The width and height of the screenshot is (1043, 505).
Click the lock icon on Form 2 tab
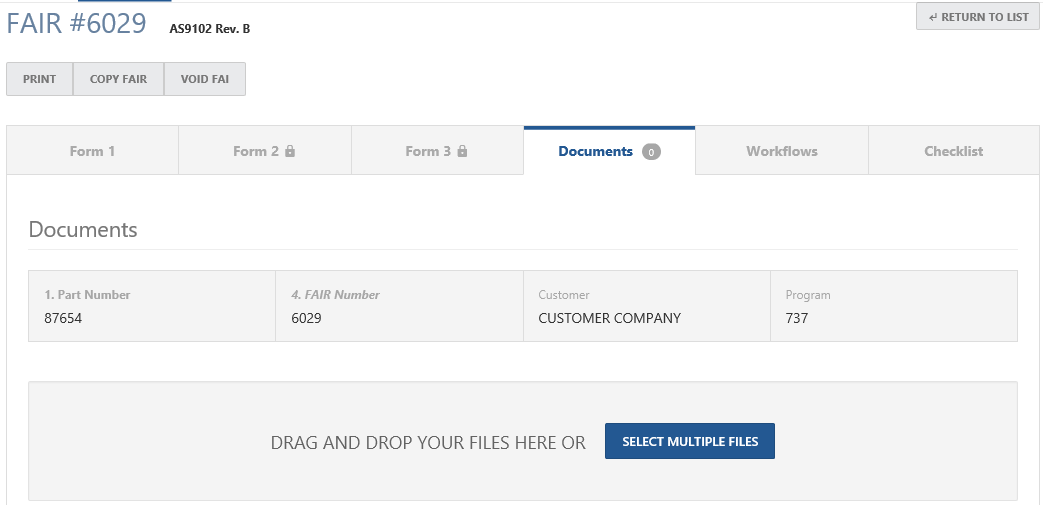point(290,151)
